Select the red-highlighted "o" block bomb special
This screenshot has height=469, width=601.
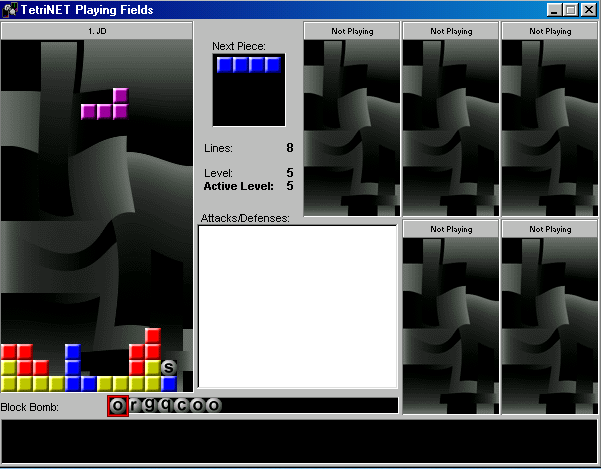click(118, 406)
